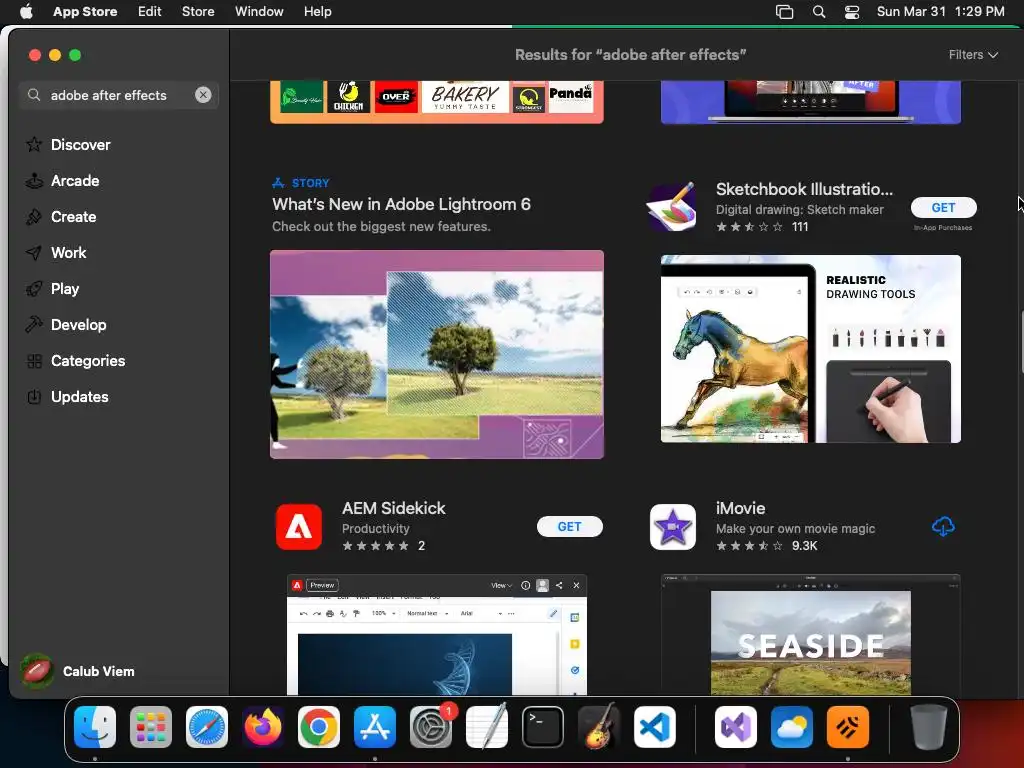
Task: Open the iMovie app icon
Action: click(673, 526)
